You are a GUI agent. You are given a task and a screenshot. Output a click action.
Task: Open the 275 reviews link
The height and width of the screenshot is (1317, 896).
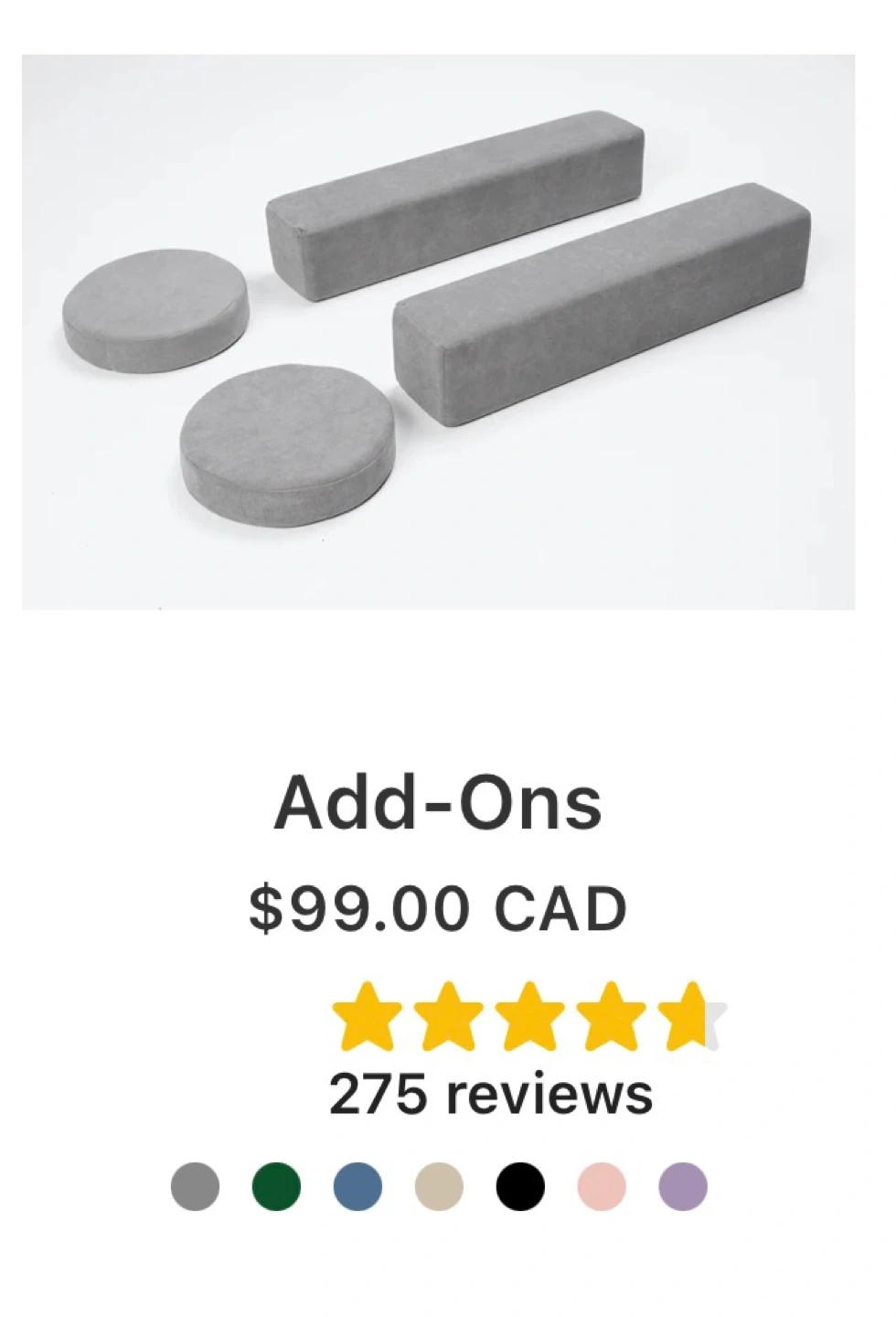[491, 1093]
